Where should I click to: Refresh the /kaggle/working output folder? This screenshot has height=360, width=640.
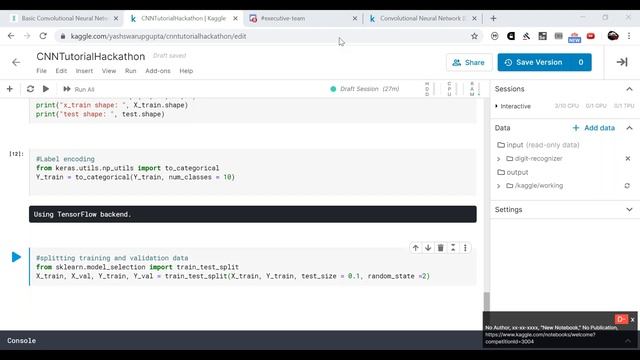(627, 186)
